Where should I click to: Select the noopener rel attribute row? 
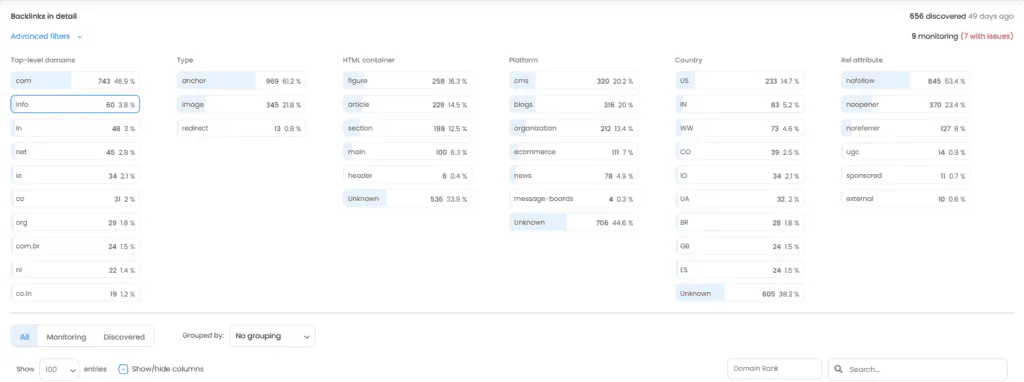905,104
